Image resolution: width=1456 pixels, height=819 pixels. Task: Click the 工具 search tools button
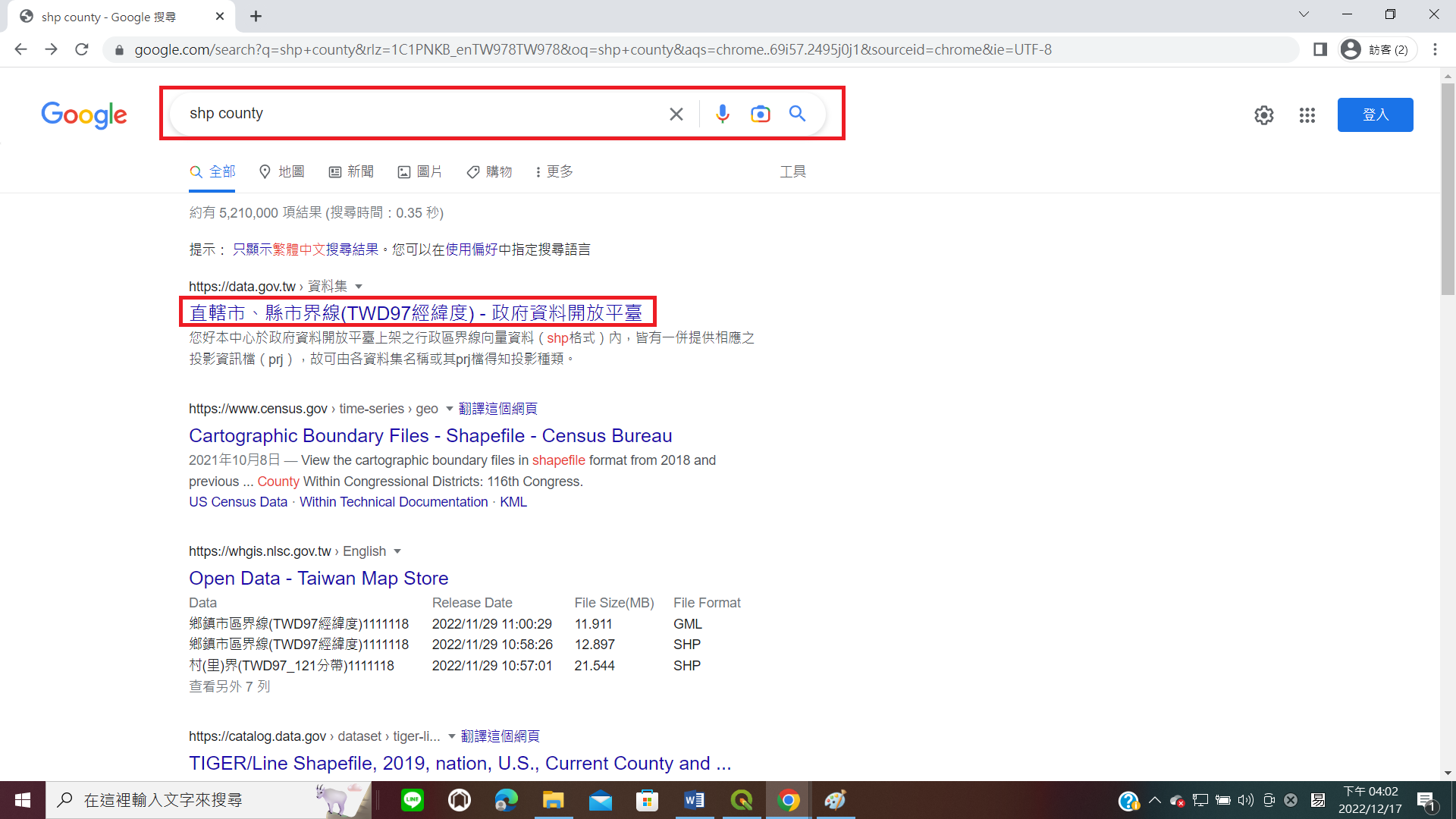(x=792, y=172)
